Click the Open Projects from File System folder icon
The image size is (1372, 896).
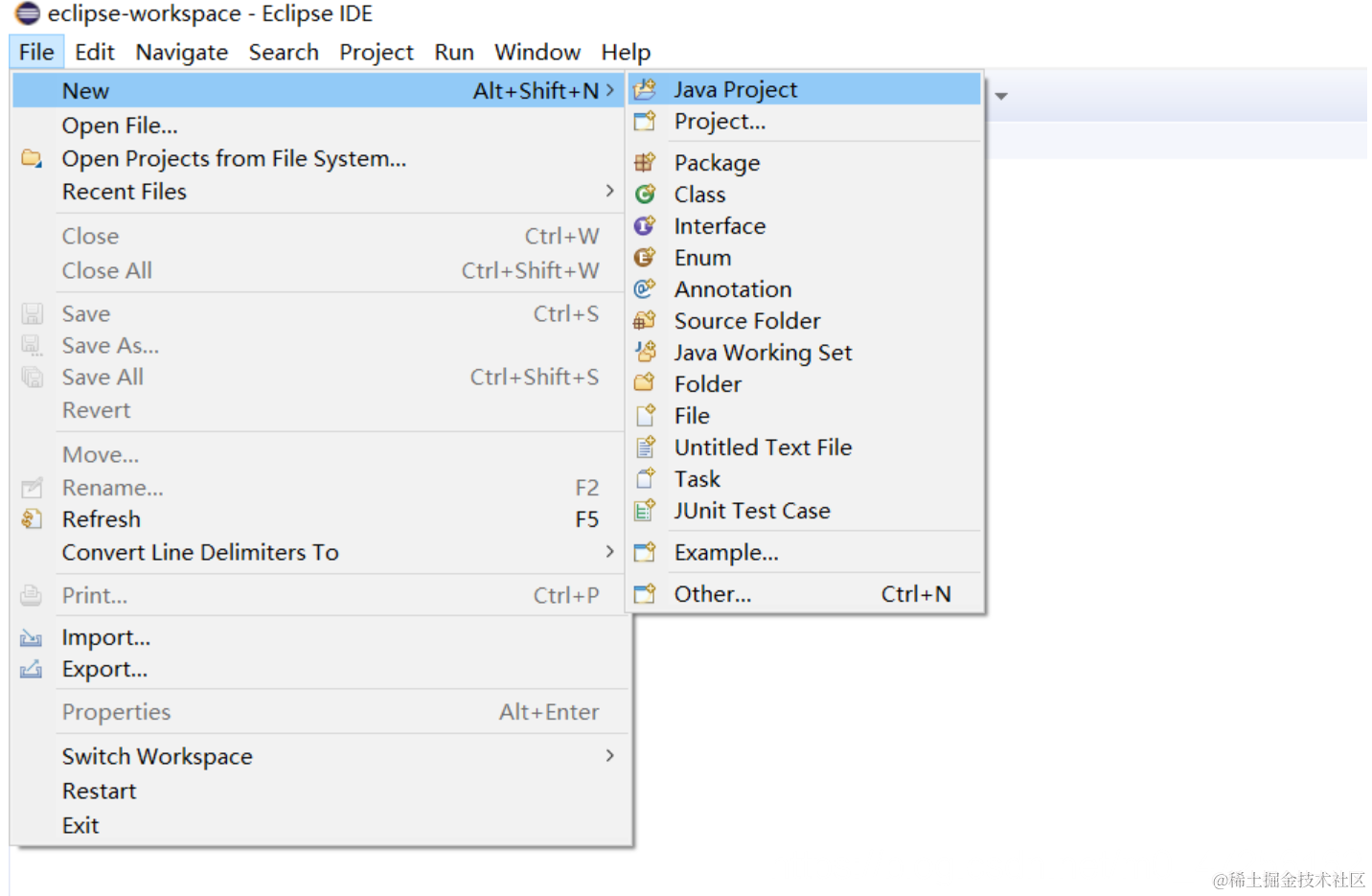pyautogui.click(x=32, y=158)
